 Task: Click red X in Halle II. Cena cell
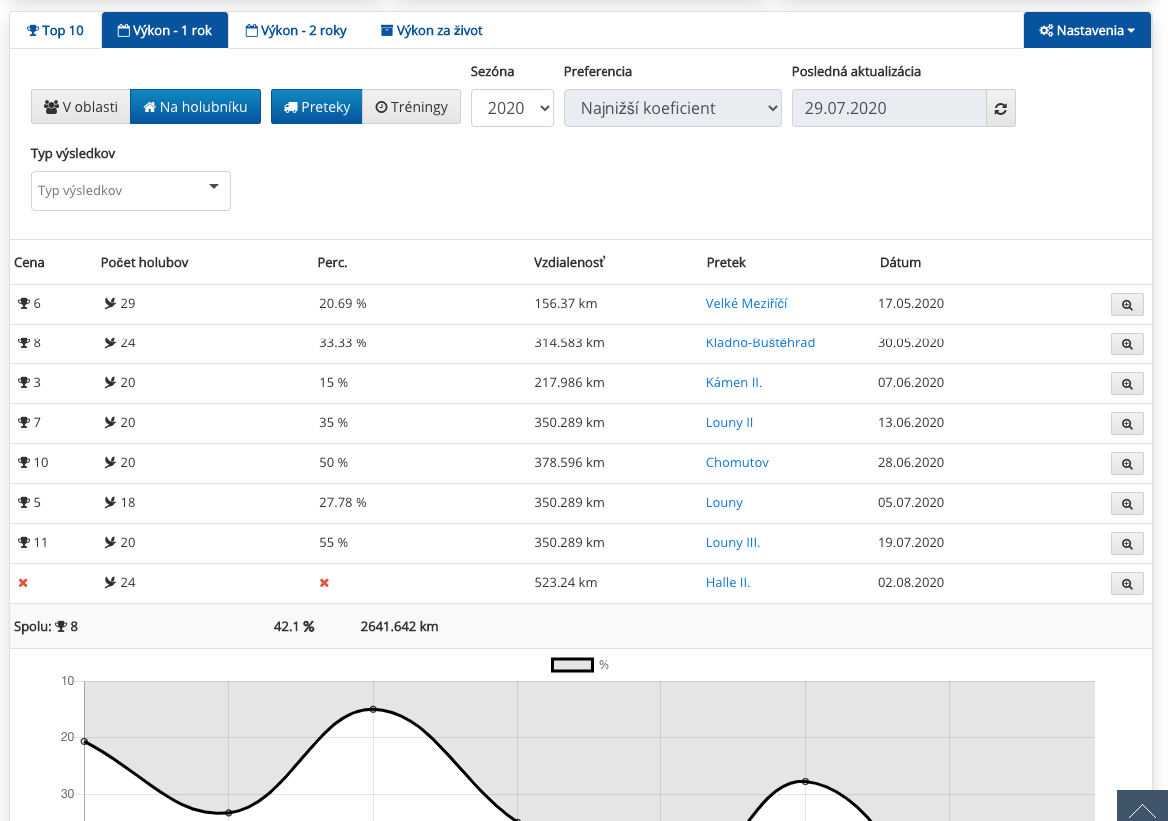[x=23, y=583]
